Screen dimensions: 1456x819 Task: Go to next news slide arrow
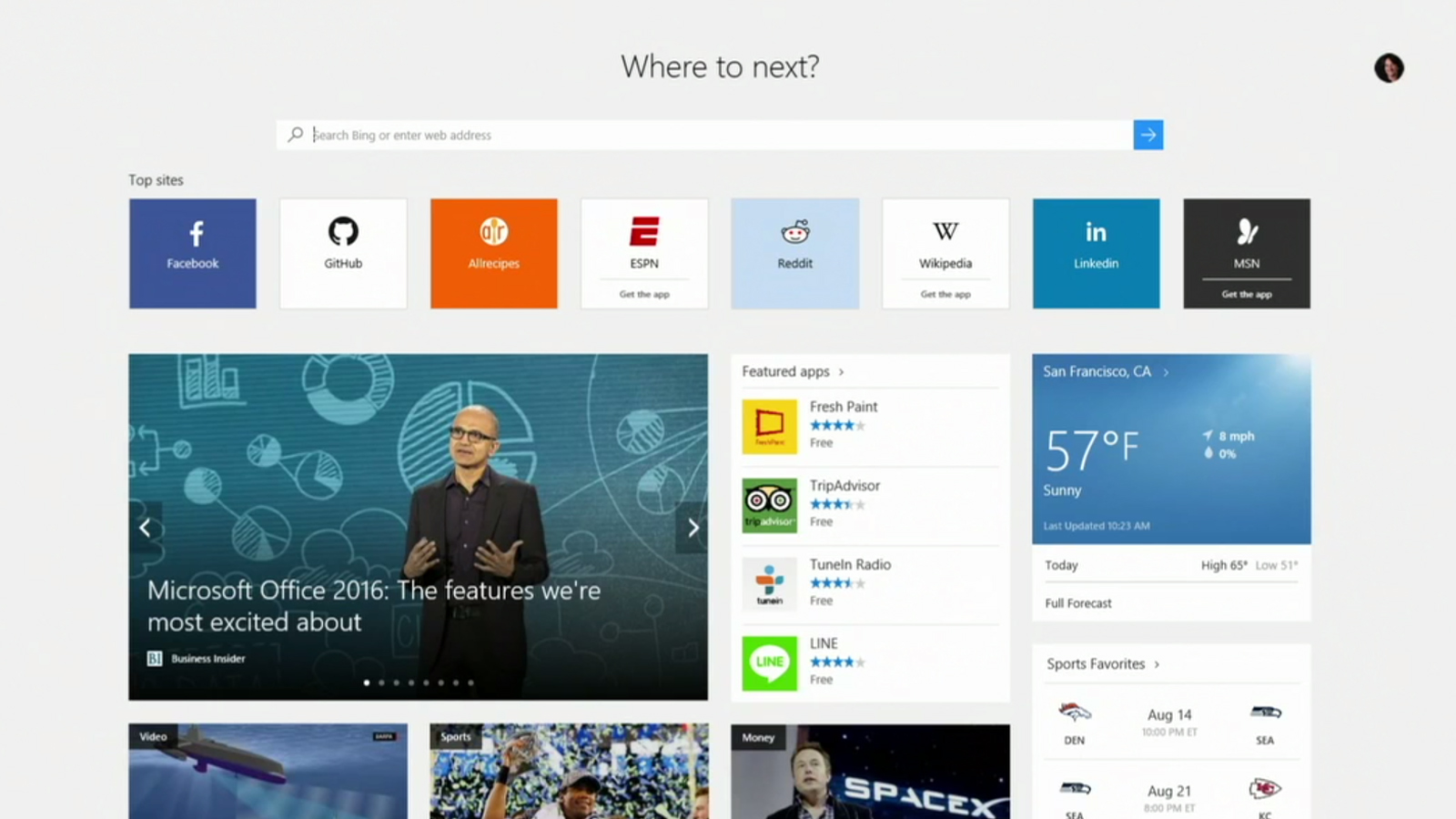(x=693, y=528)
